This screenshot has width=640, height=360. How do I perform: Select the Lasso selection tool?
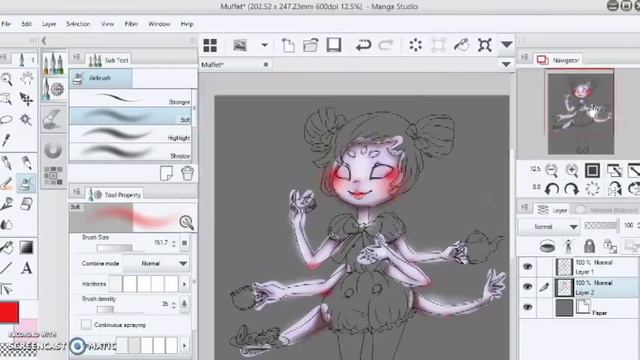coord(6,119)
